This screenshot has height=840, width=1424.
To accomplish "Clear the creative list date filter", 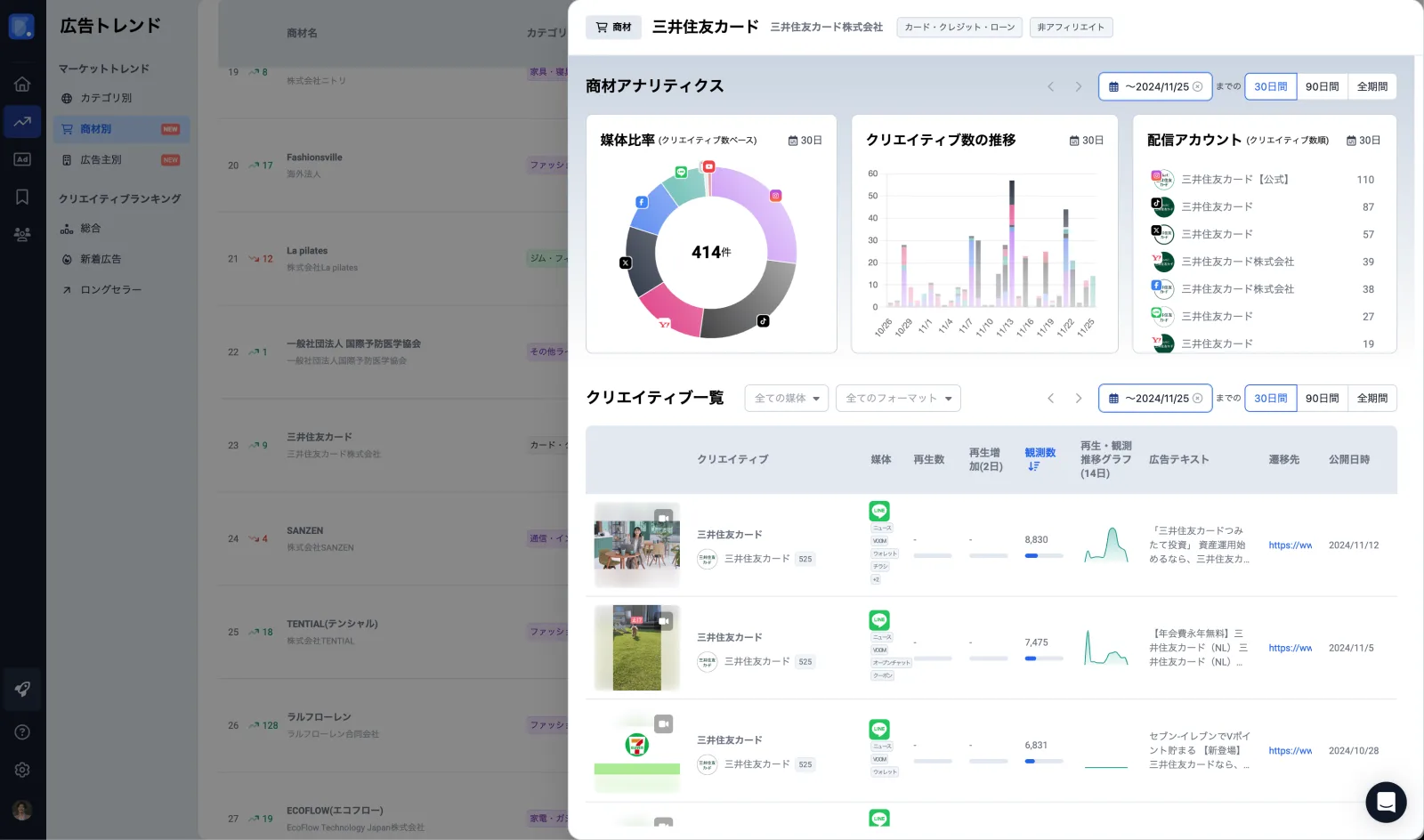I will tap(1197, 398).
